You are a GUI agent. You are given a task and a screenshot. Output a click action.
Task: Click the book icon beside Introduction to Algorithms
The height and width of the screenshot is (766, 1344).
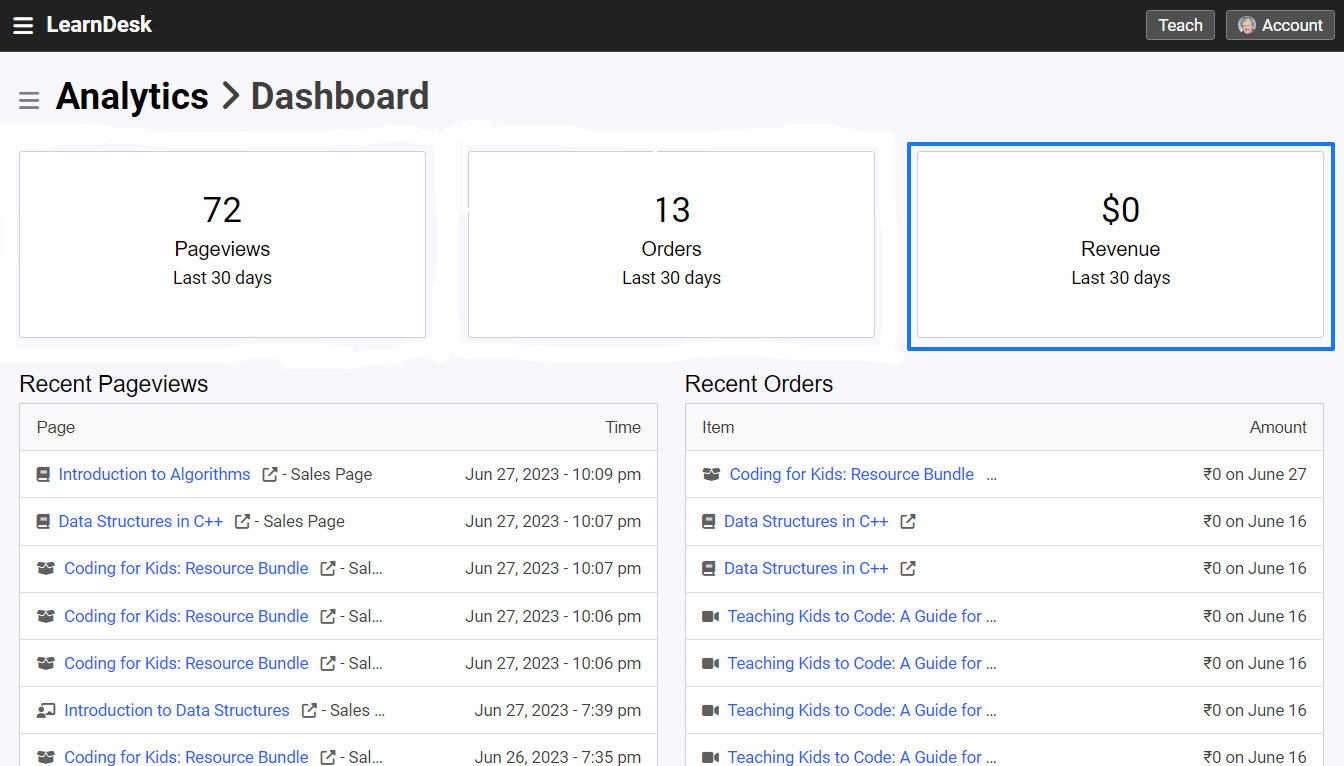[x=43, y=473]
